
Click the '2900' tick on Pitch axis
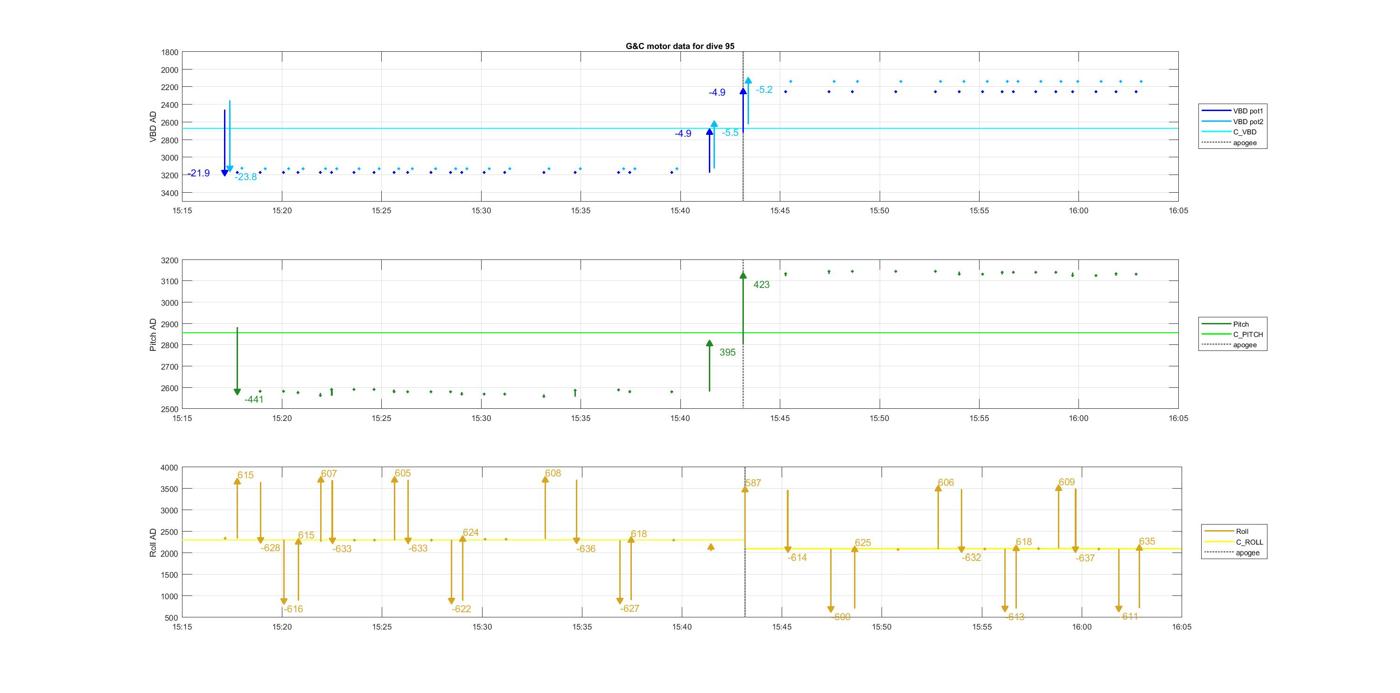[170, 325]
